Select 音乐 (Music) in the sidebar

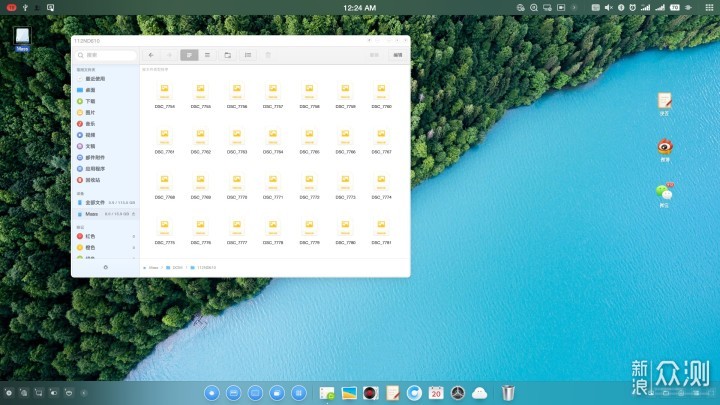click(x=90, y=123)
